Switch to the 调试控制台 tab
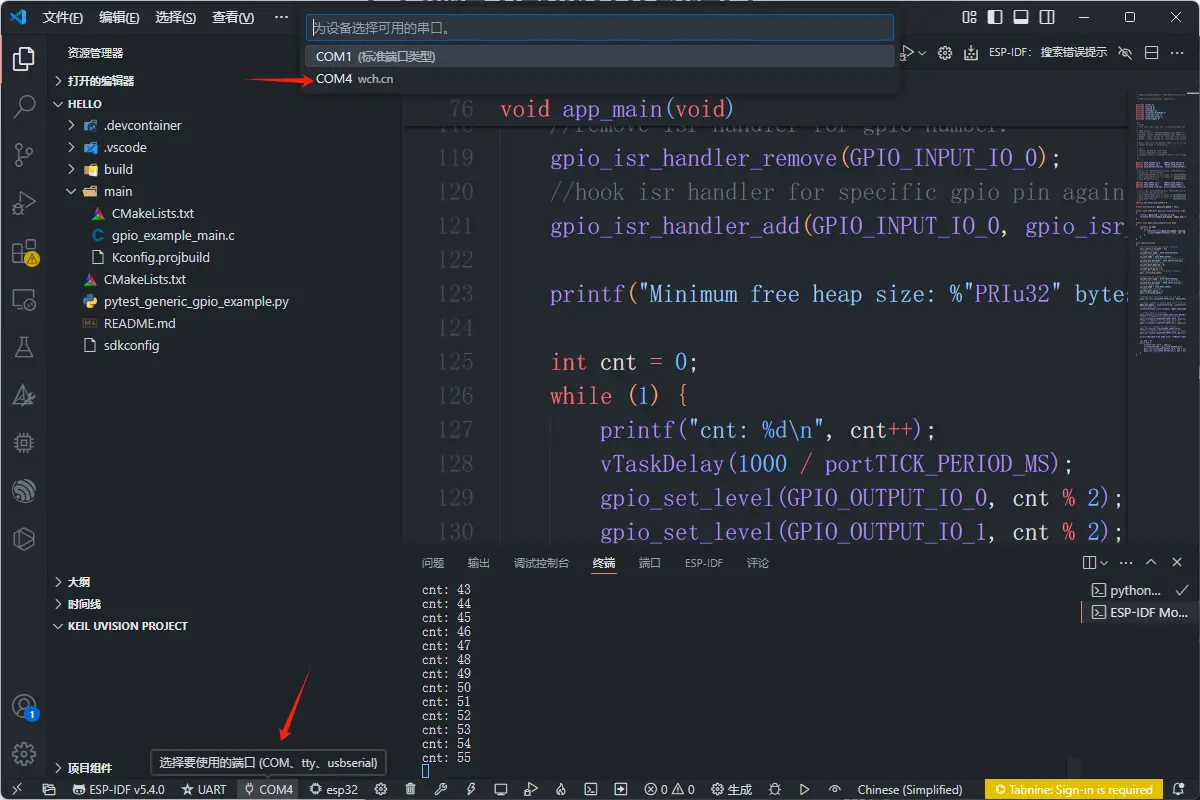 [x=541, y=563]
